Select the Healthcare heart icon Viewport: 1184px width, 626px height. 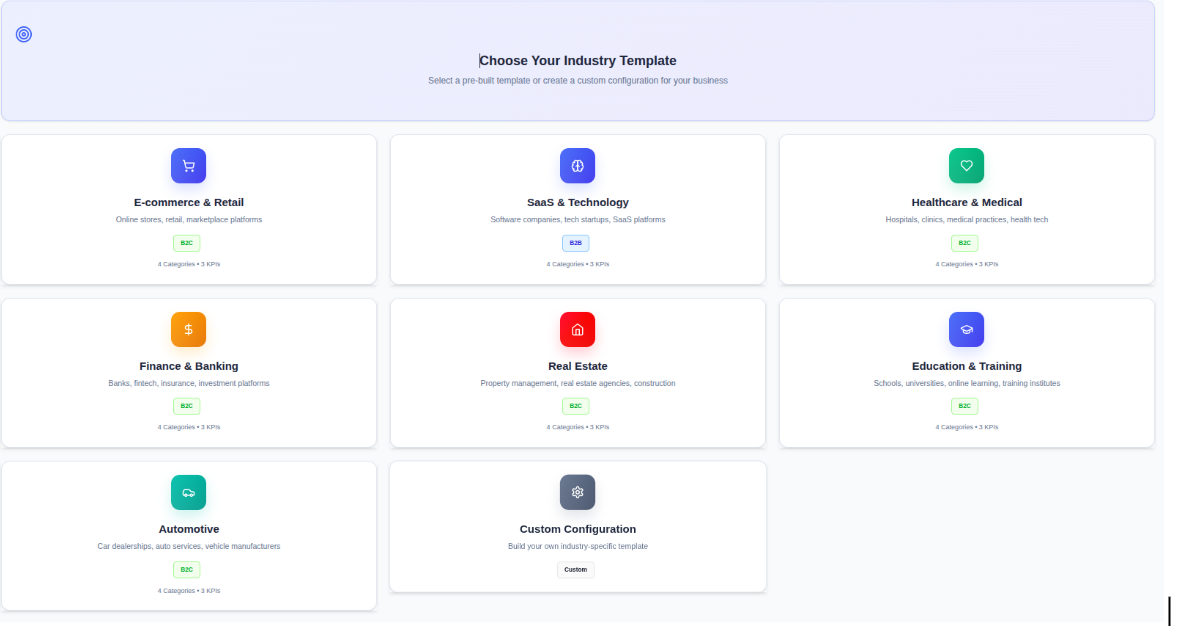tap(967, 165)
